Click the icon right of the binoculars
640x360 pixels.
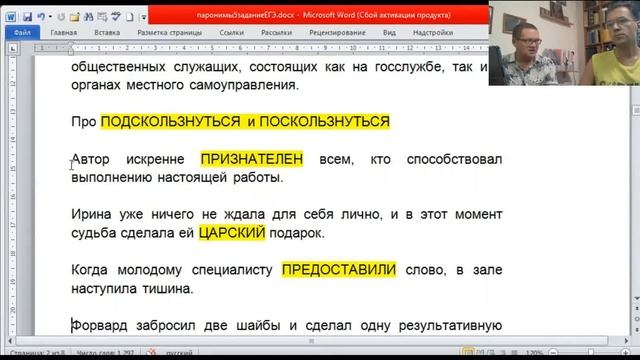(x=102, y=17)
